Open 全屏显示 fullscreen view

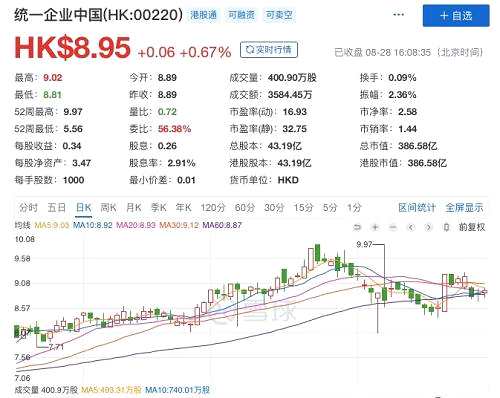tap(464, 208)
